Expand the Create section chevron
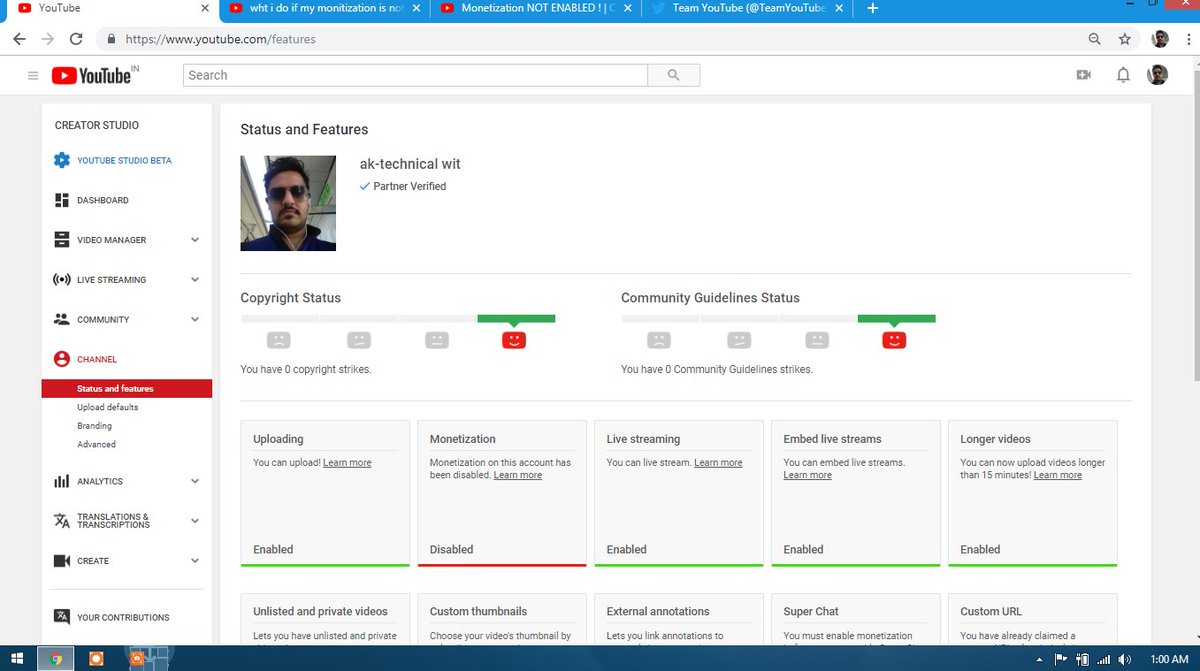 coord(195,561)
